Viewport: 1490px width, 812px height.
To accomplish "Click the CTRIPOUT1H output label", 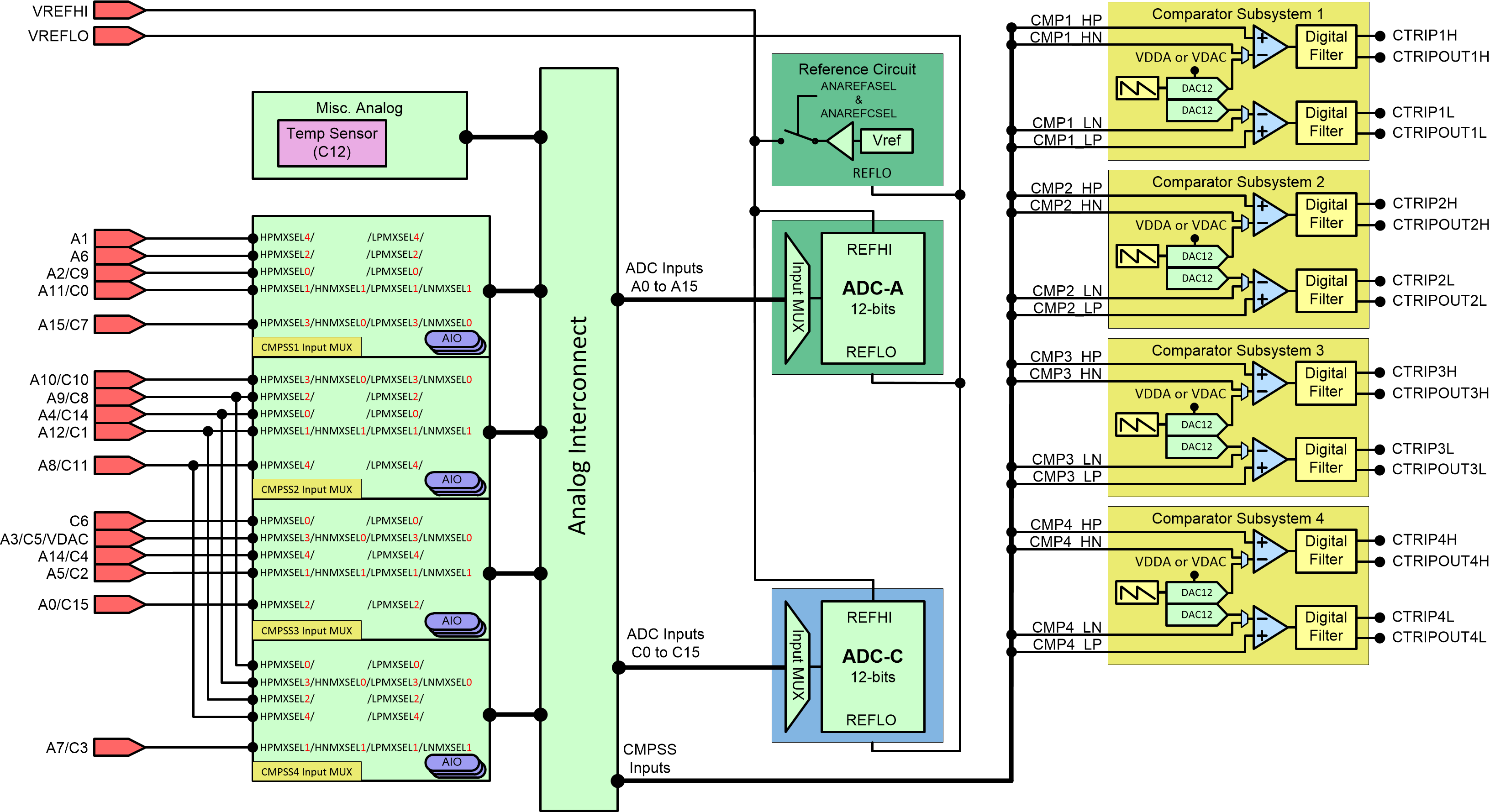I will 1441,57.
